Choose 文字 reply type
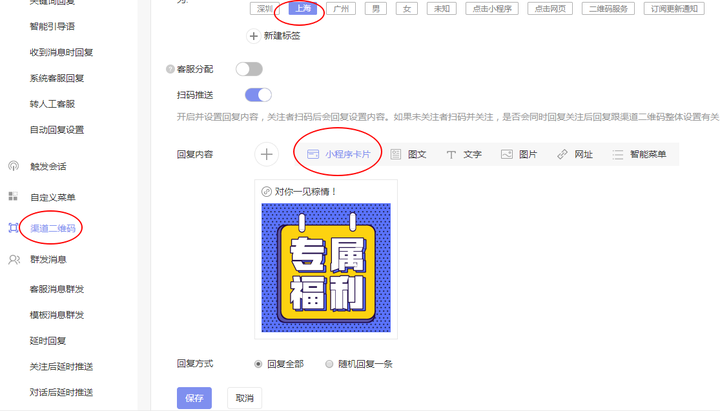720x411 pixels. [464, 154]
